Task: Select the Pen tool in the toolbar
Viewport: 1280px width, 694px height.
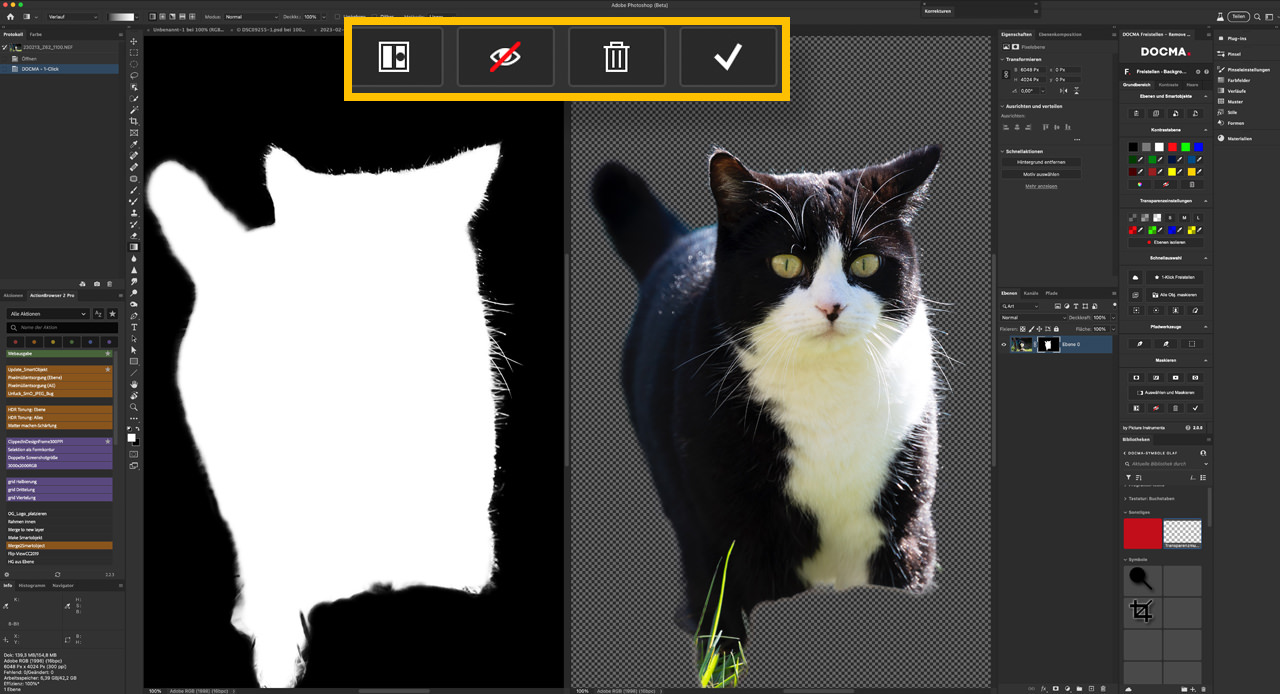Action: (134, 316)
